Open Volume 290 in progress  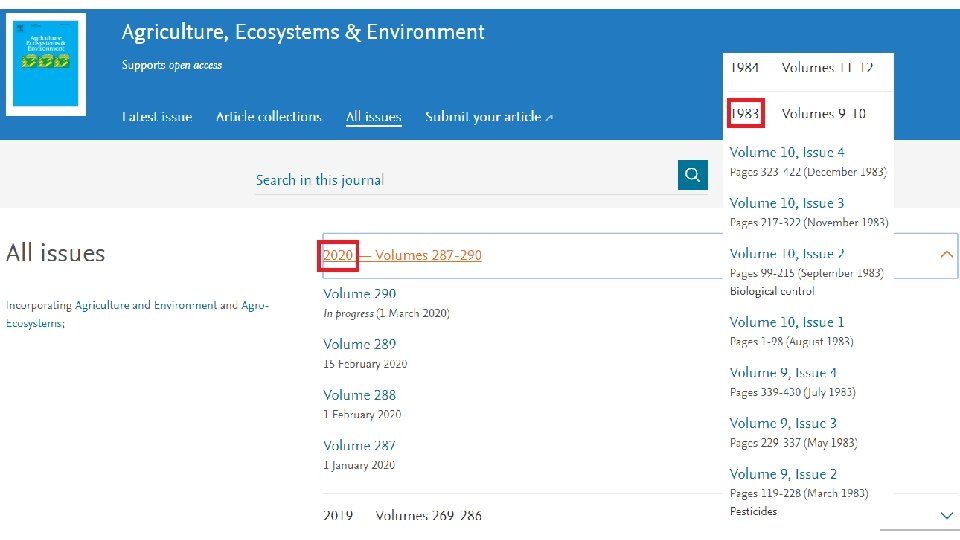pos(360,294)
